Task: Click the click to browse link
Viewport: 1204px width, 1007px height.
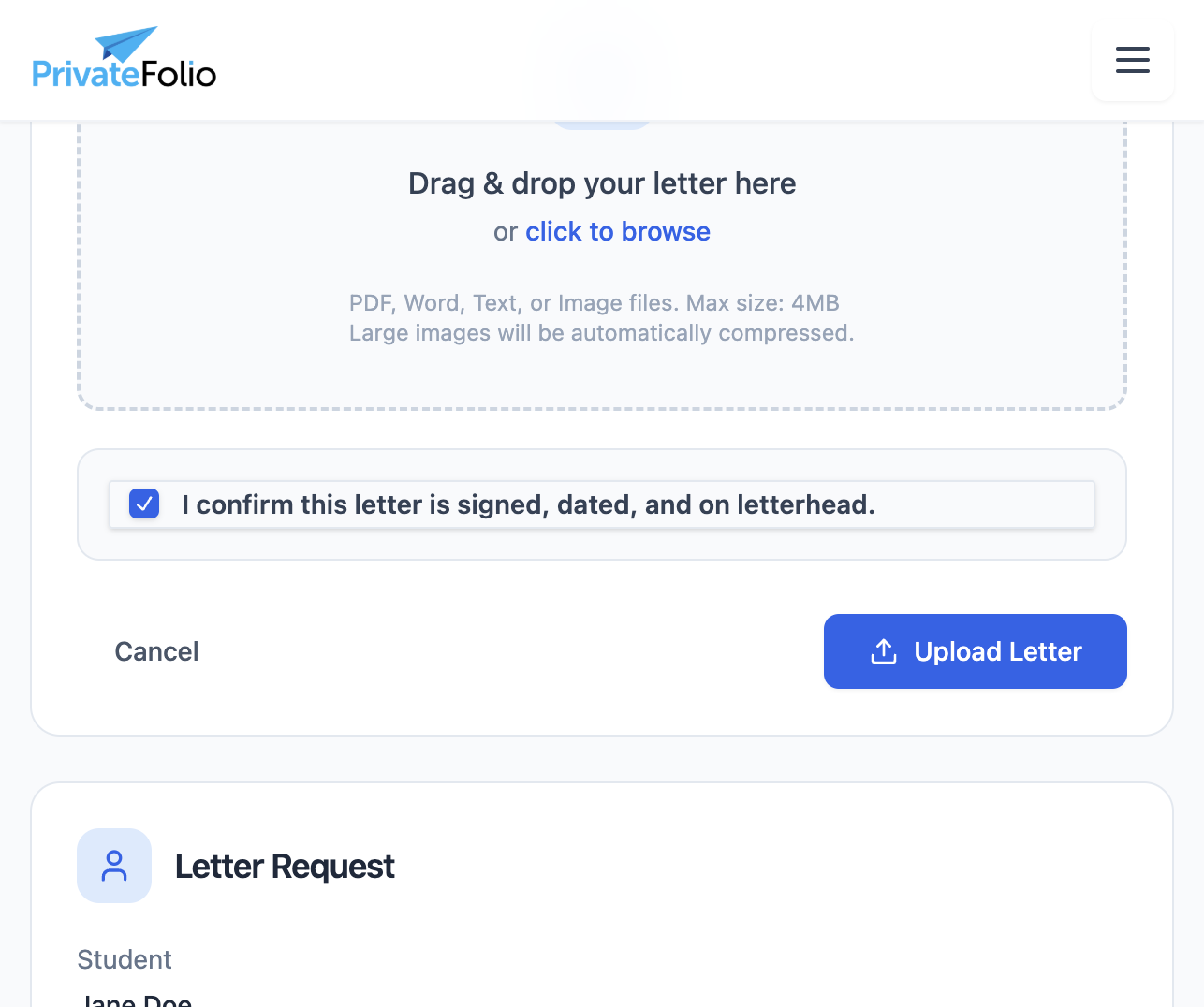Action: coord(617,231)
